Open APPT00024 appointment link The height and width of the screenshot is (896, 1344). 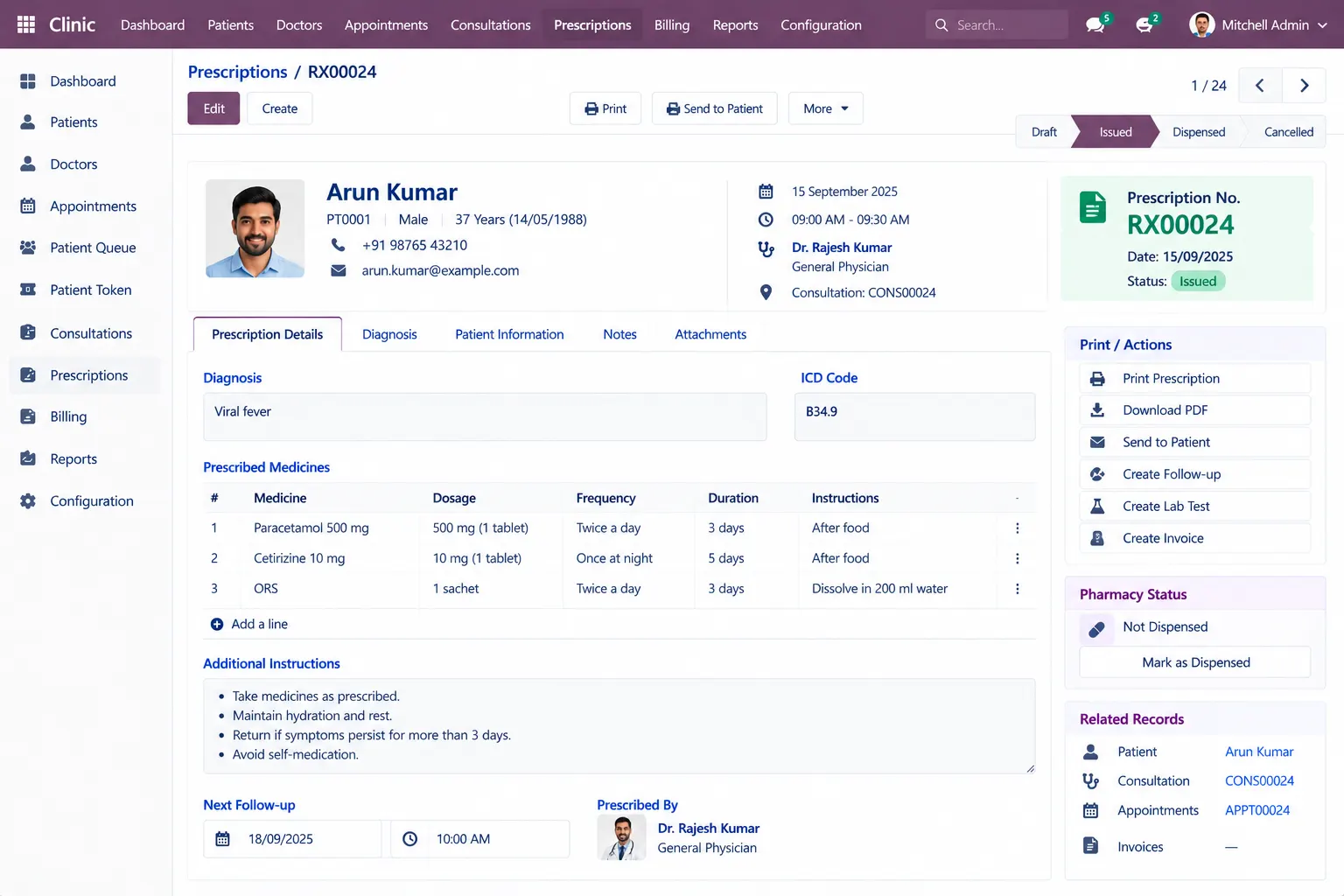pos(1257,810)
